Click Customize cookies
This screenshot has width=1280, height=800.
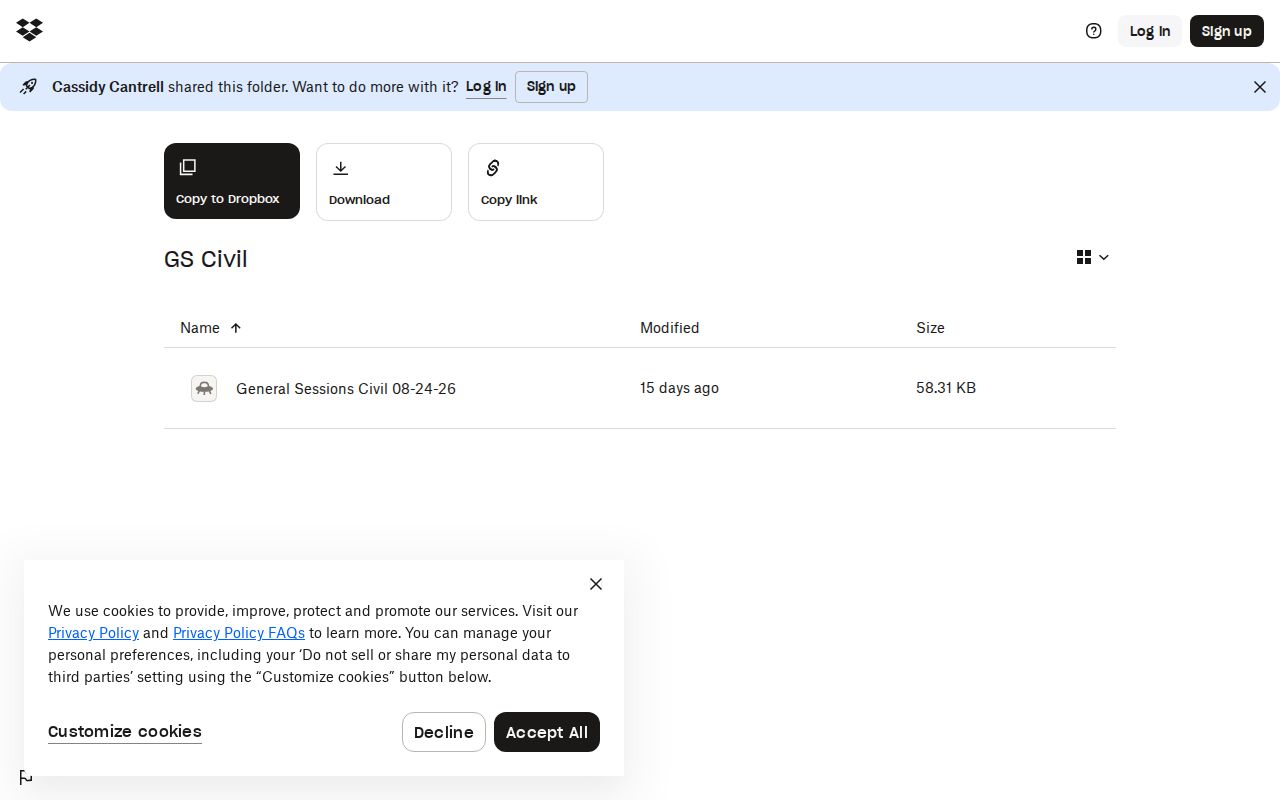click(x=125, y=732)
